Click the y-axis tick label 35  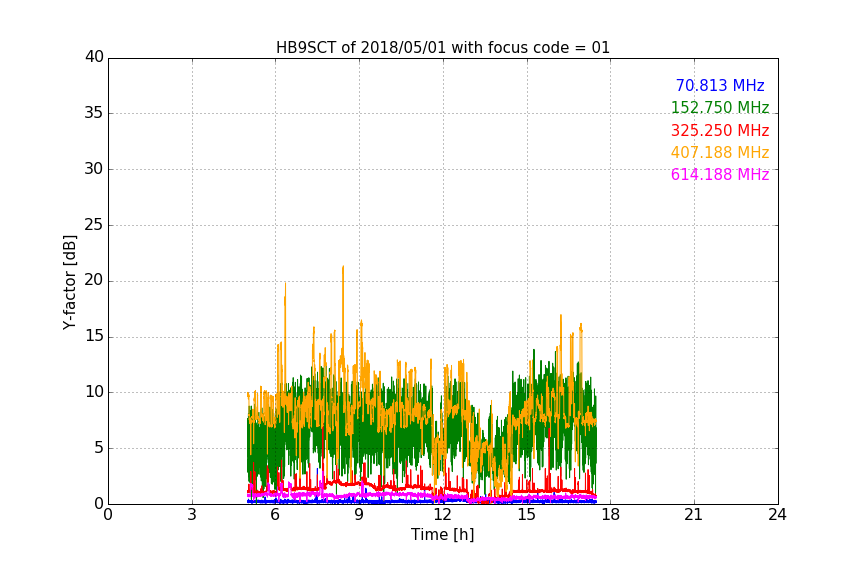[94, 113]
